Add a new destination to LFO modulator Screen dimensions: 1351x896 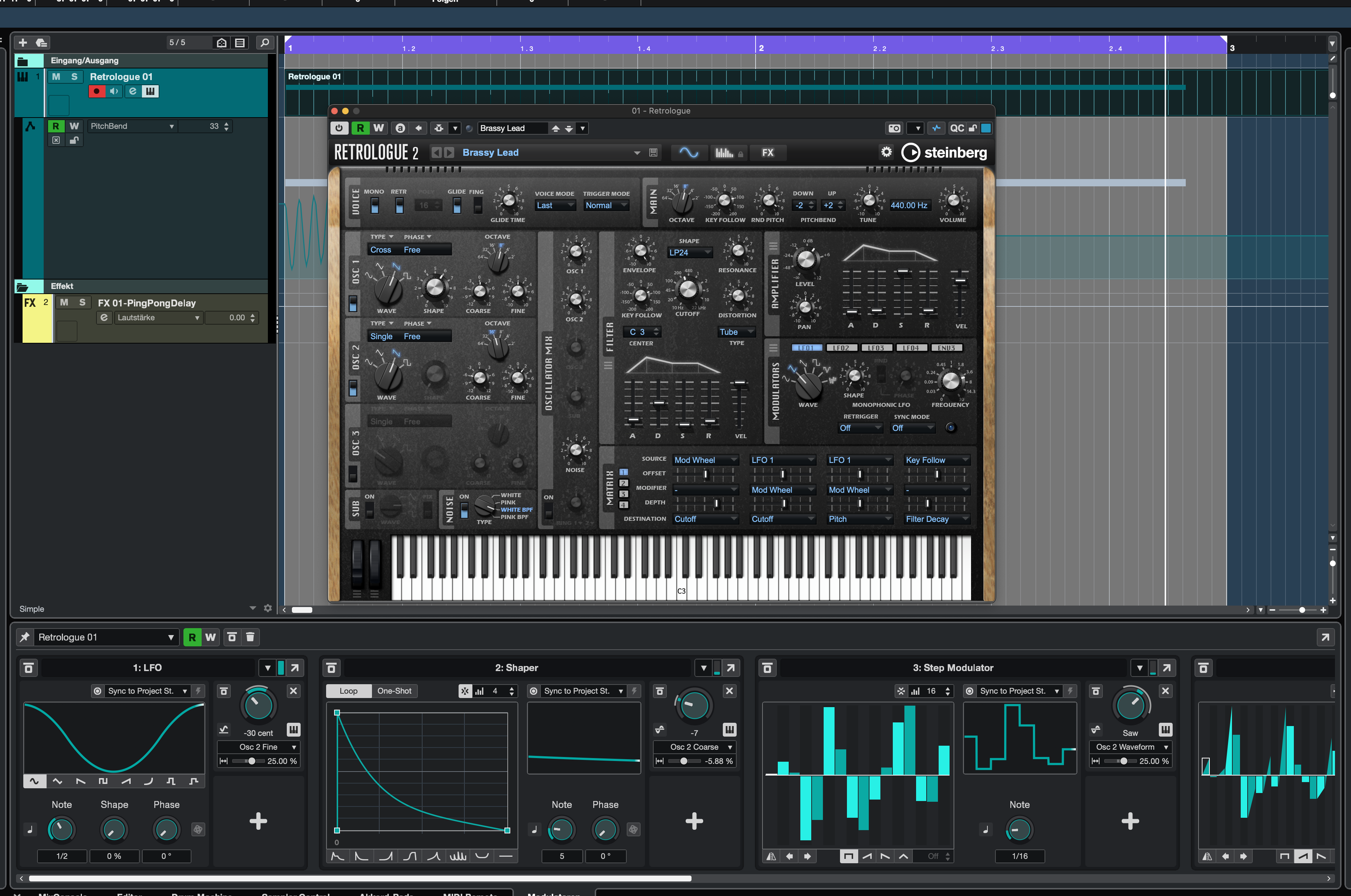coord(258,821)
